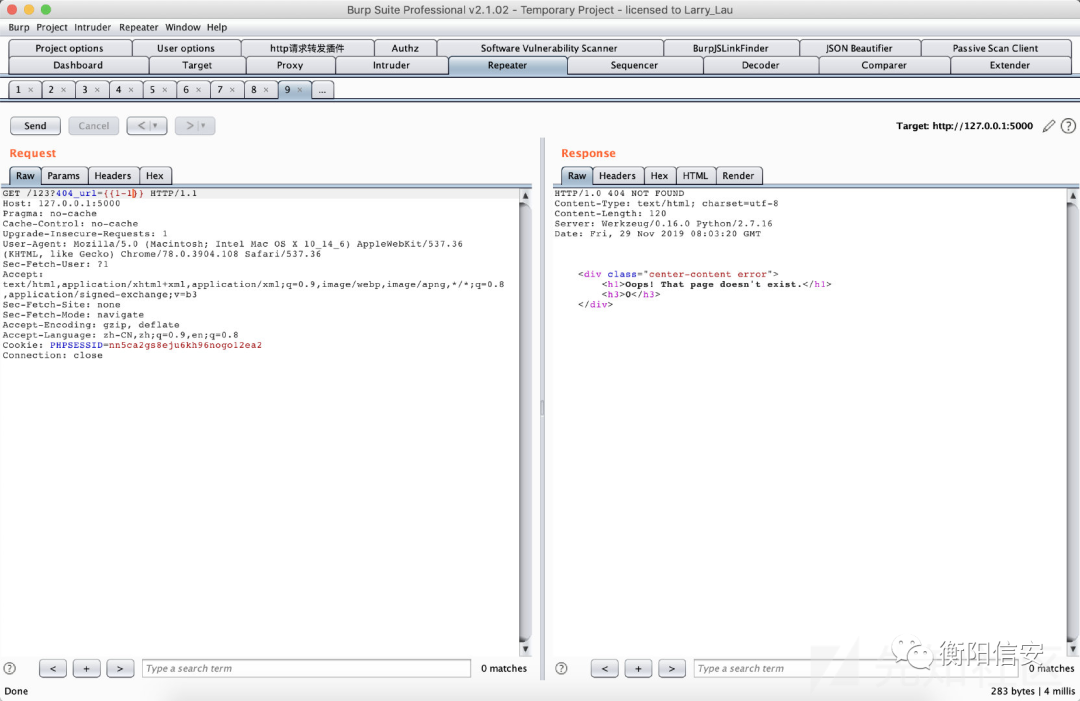This screenshot has height=701, width=1080.
Task: Open the Burp menu
Action: point(19,28)
